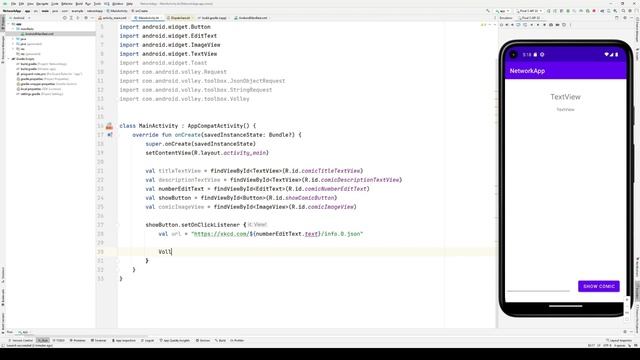
Task: Toggle the Resource Manager tool window
Action: [x=3, y=49]
